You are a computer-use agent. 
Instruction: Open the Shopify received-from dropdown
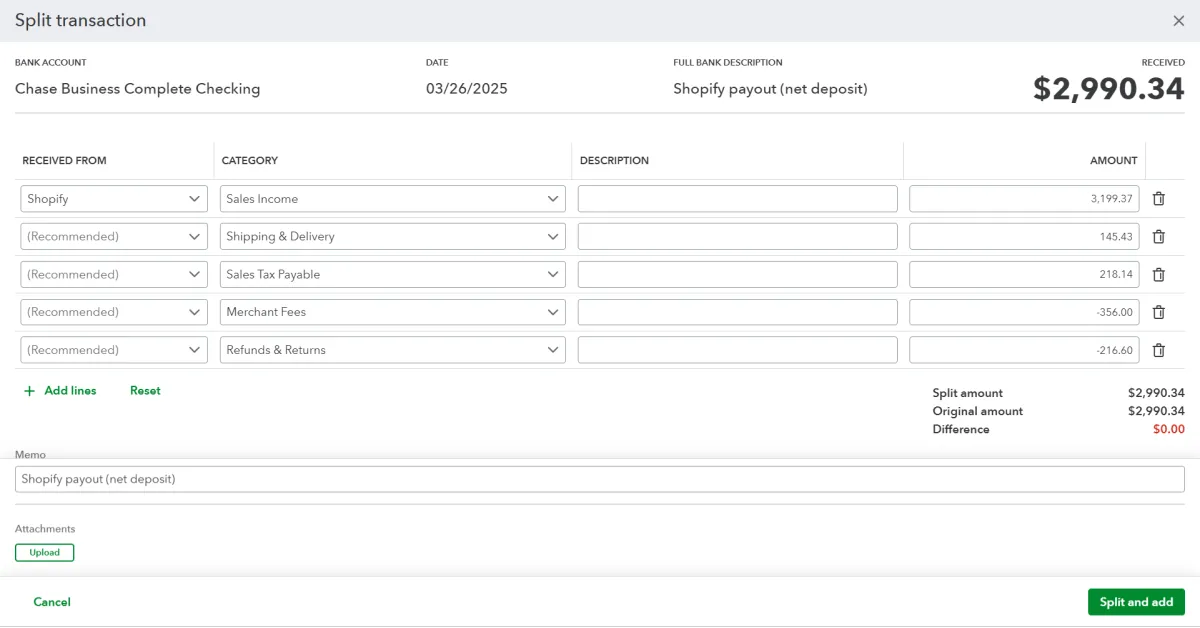click(194, 199)
